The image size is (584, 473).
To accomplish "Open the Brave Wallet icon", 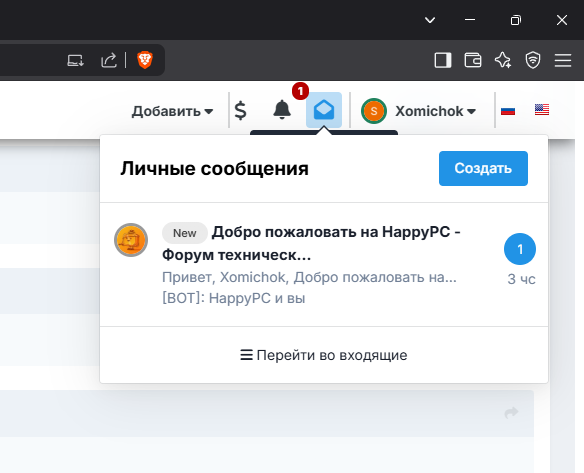I will 473,60.
